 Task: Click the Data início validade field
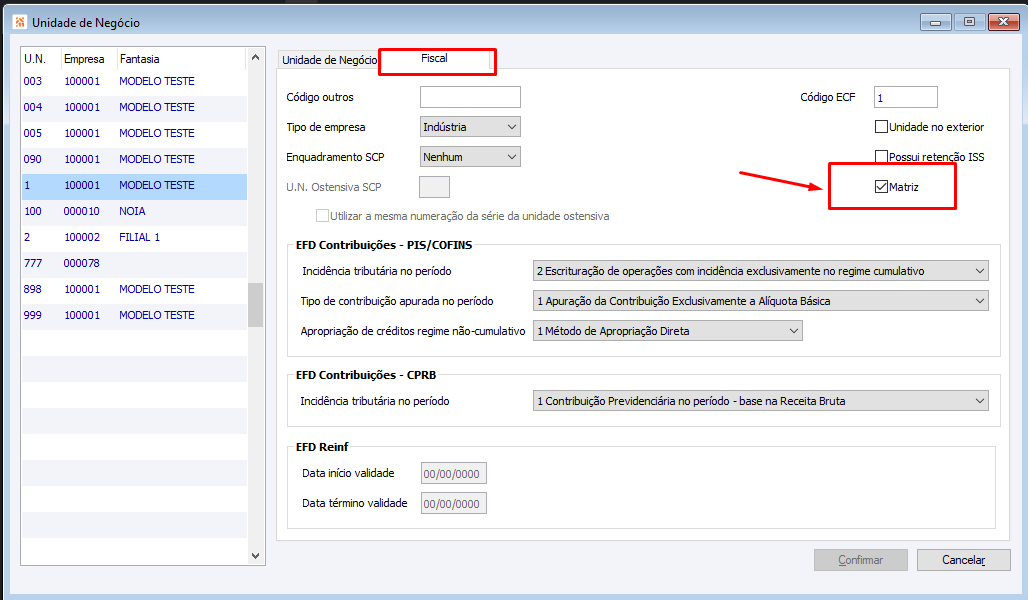(454, 473)
